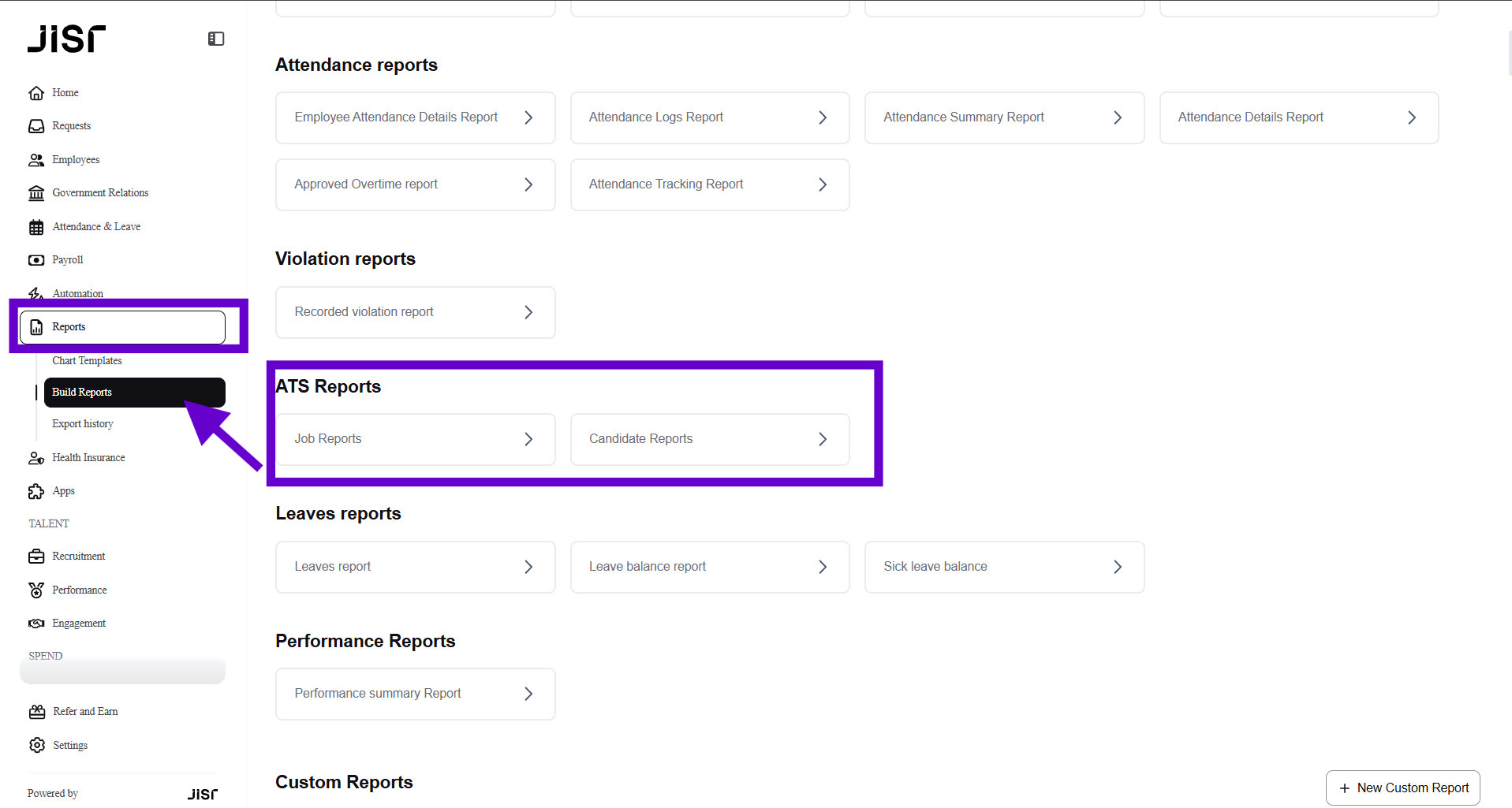
Task: Open Candidate Reports using its chevron arrow
Action: point(823,439)
